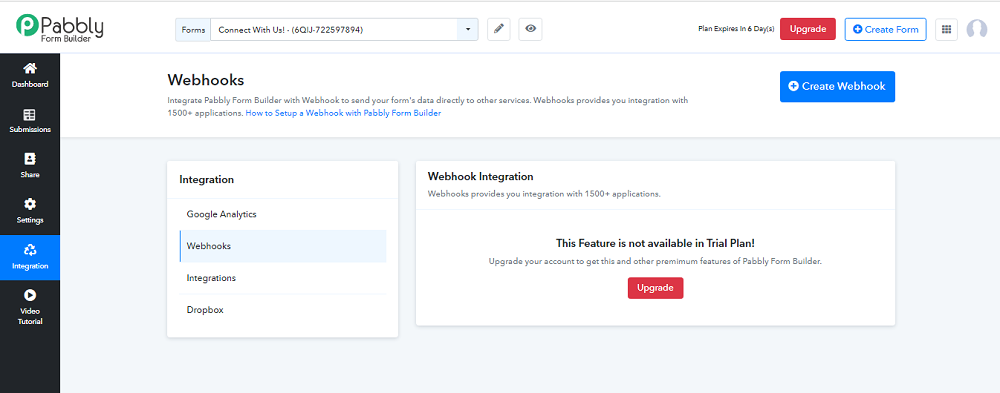Open the user profile avatar
The image size is (1000, 393).
click(976, 29)
